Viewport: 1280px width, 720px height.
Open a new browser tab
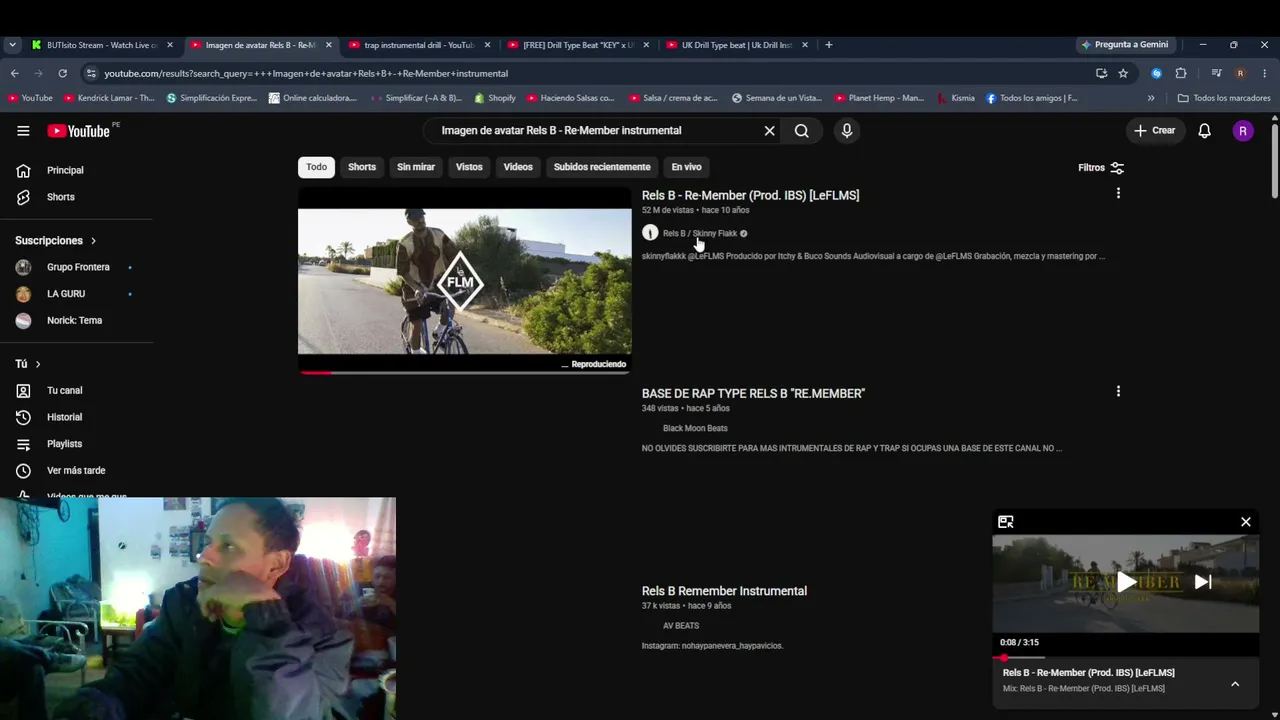[829, 45]
